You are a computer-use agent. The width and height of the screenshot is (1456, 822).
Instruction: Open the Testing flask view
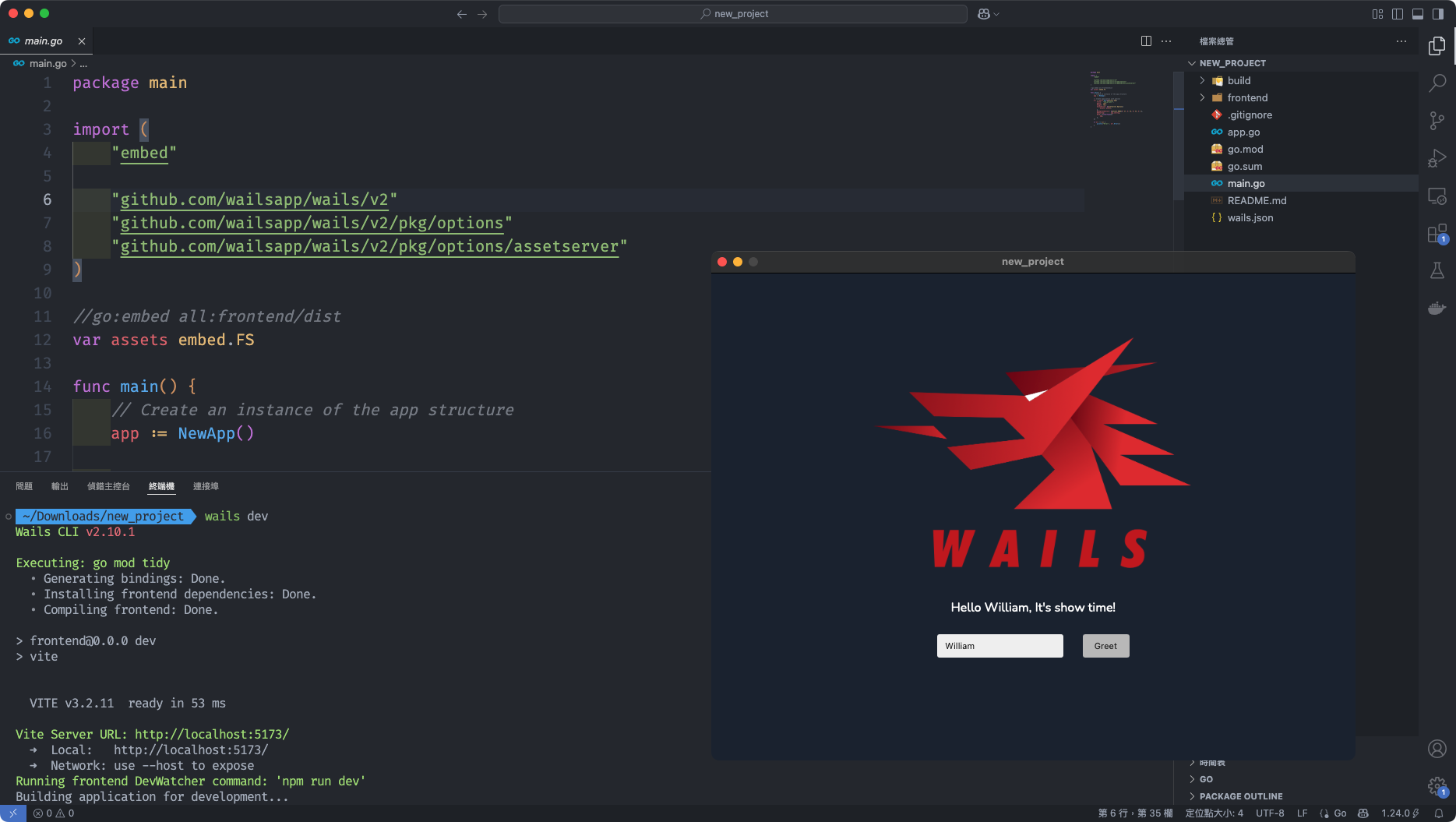coord(1437,270)
